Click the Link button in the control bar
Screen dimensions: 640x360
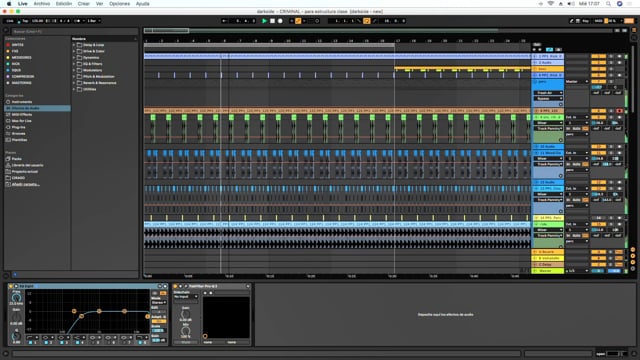[x=10, y=21]
